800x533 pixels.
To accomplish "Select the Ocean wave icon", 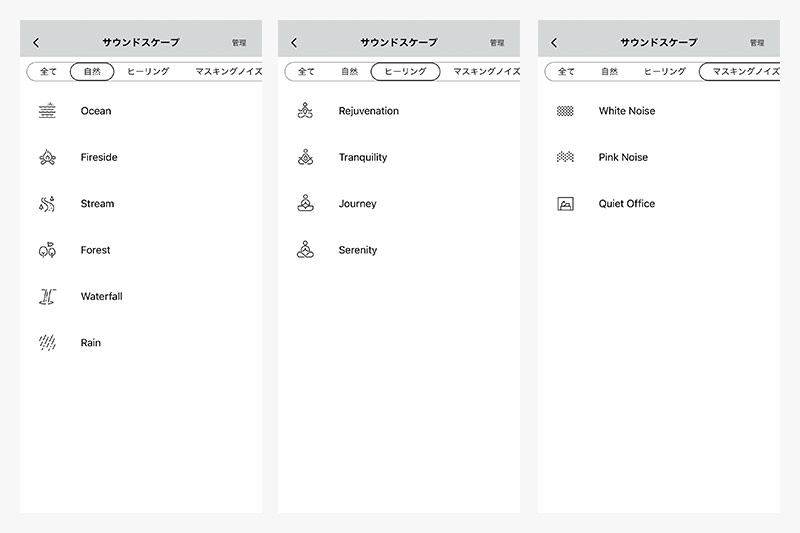I will [47, 111].
